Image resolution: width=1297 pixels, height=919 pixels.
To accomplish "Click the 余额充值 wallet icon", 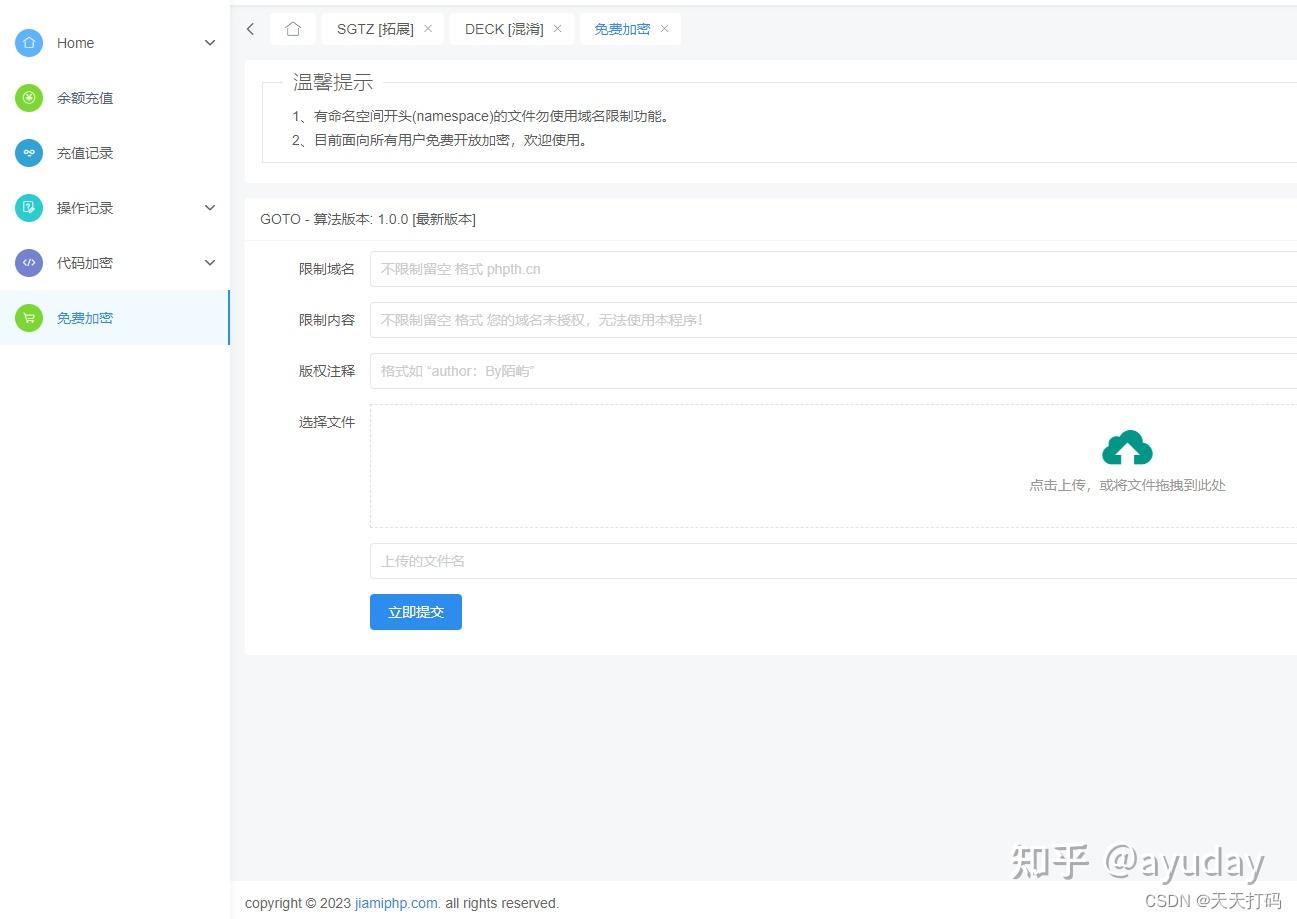I will (29, 98).
